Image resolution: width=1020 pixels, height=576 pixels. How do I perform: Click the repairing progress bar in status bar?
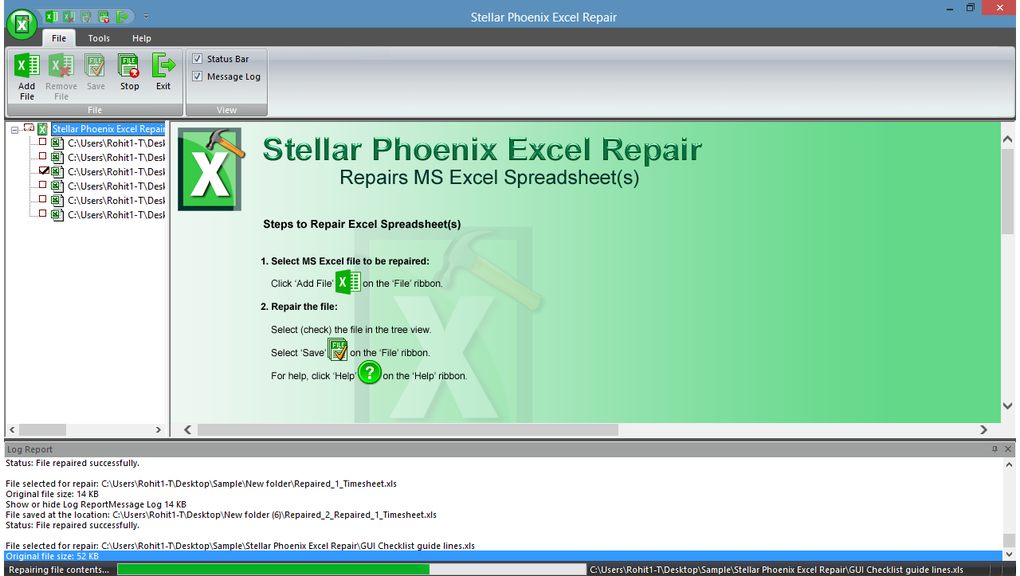(351, 569)
